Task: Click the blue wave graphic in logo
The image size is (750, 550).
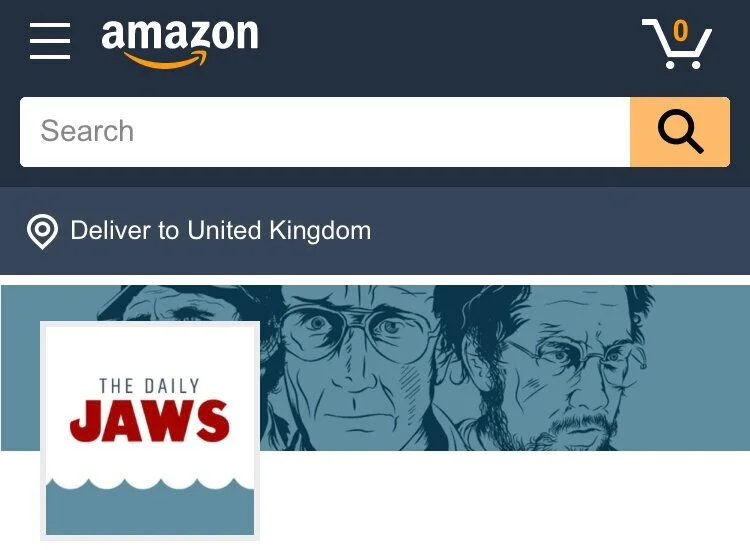Action: click(150, 506)
